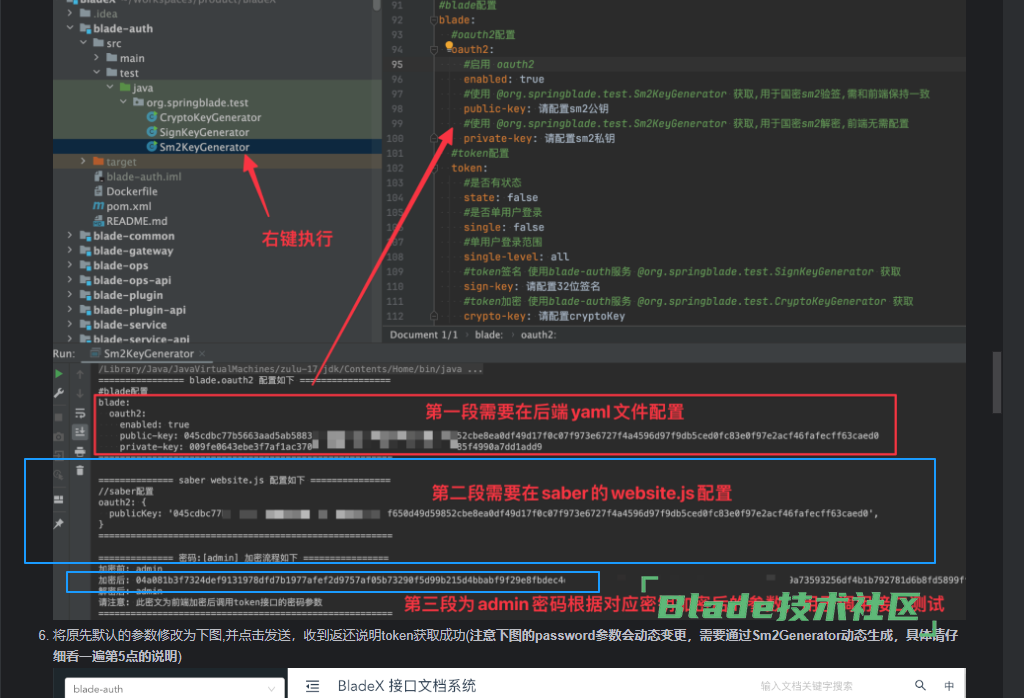1024x698 pixels.
Task: Click the pom.xml Maven icon
Action: point(99,206)
